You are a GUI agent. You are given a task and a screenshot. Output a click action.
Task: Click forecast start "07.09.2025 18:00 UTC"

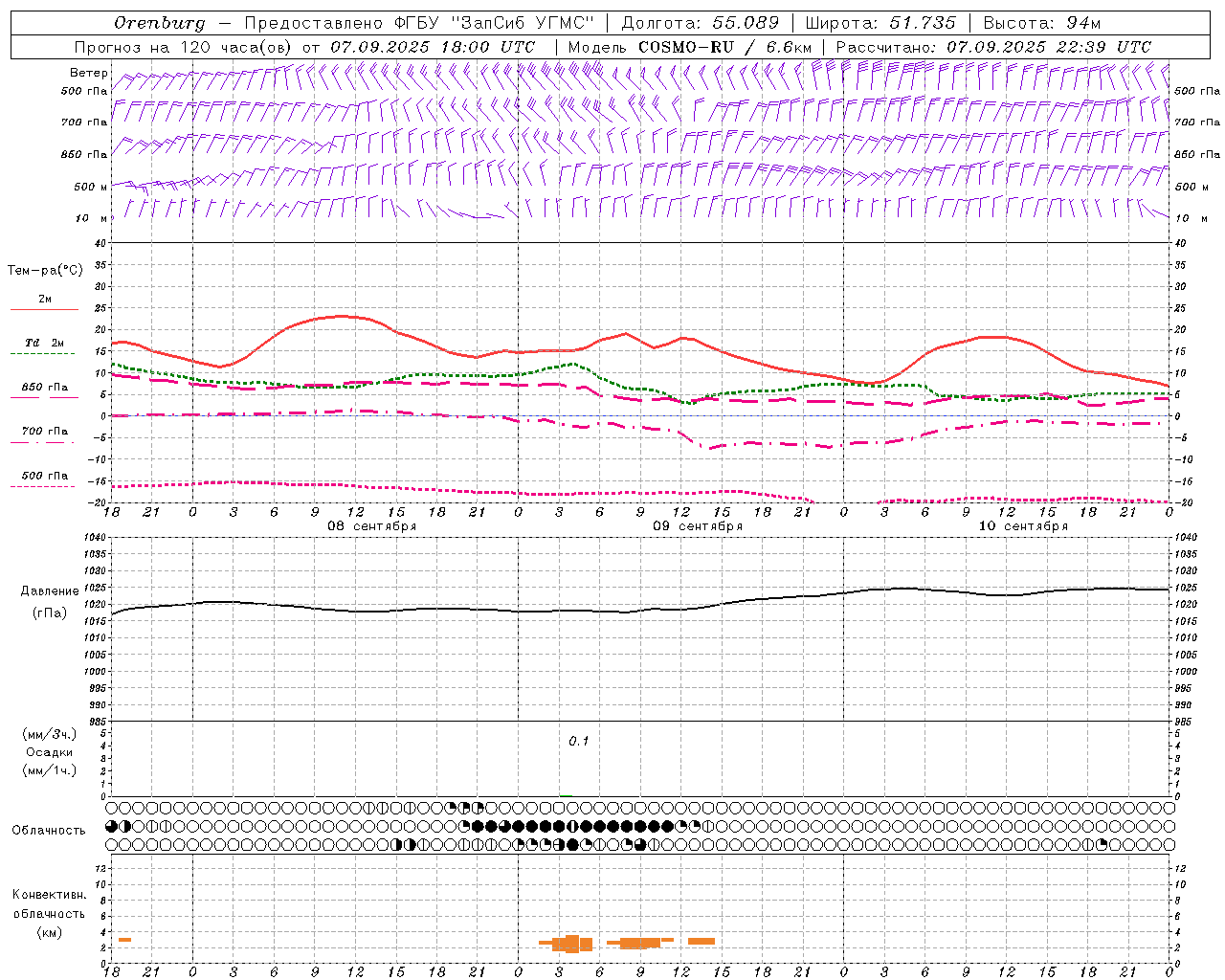click(433, 47)
